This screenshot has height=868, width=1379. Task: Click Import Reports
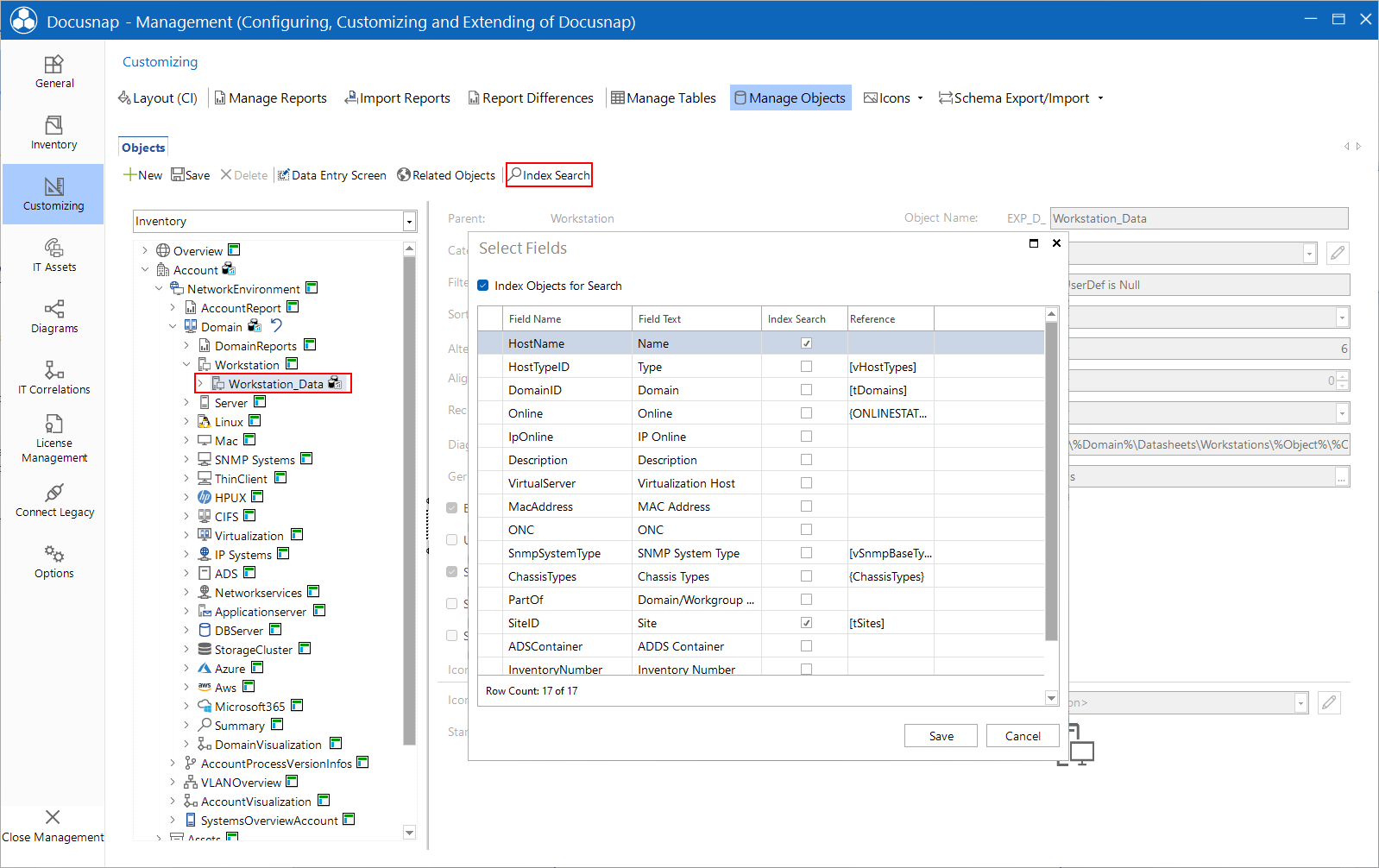pos(397,98)
